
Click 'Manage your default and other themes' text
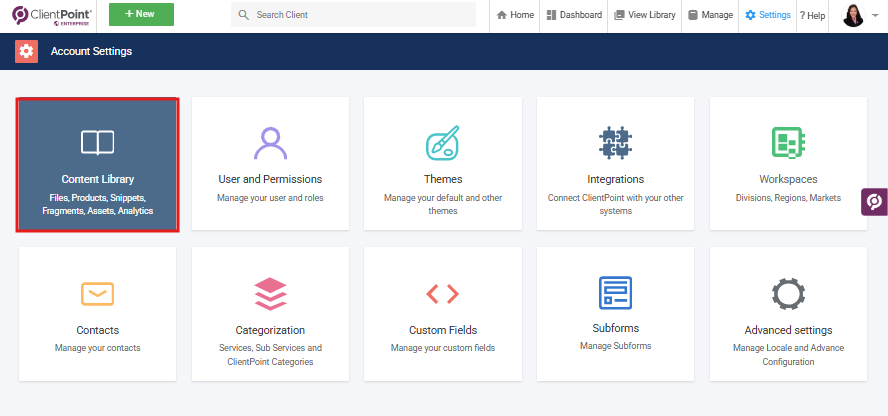click(x=443, y=204)
